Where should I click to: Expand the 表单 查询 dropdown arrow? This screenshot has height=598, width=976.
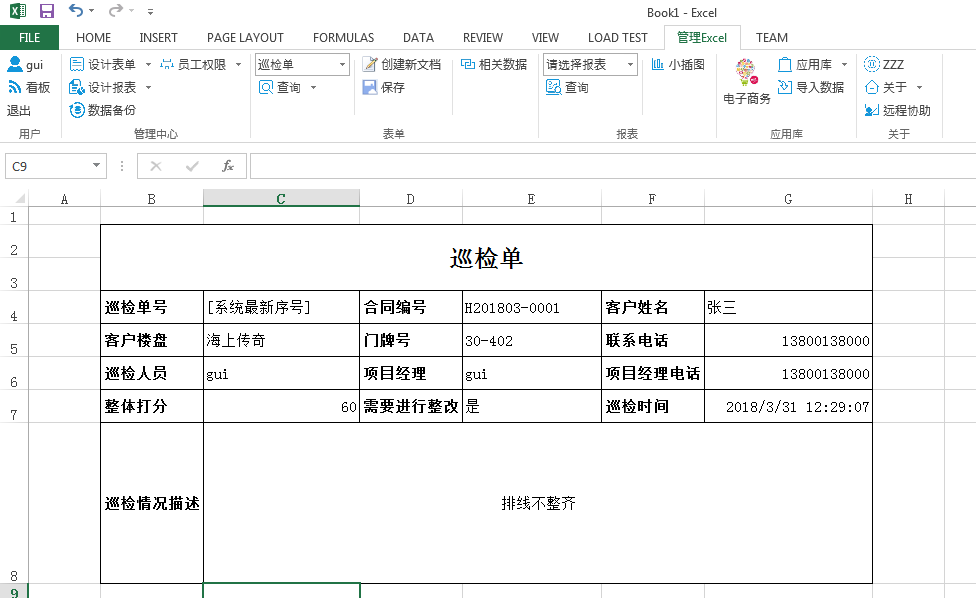tap(313, 87)
